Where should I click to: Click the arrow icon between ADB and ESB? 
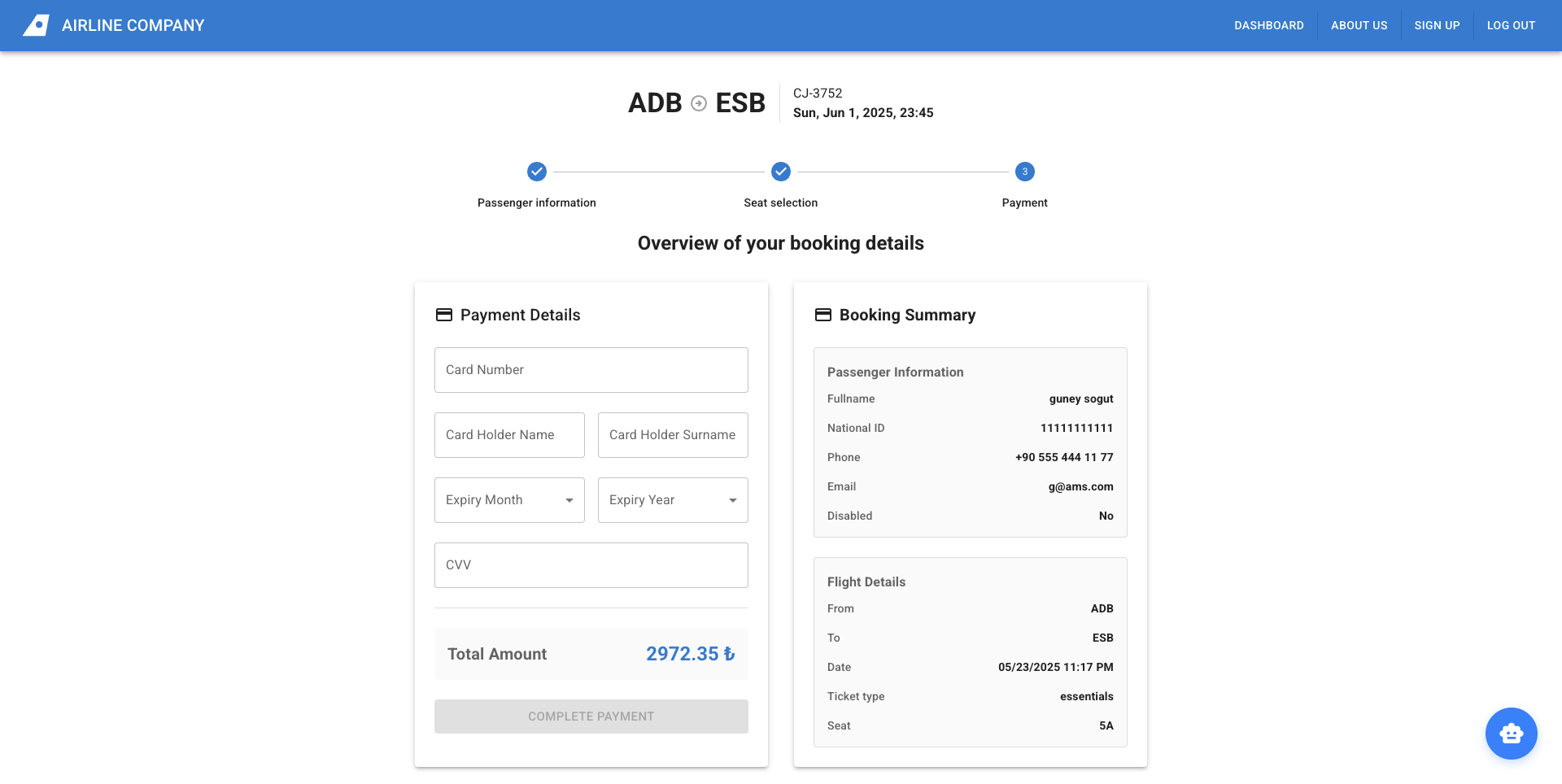(698, 102)
